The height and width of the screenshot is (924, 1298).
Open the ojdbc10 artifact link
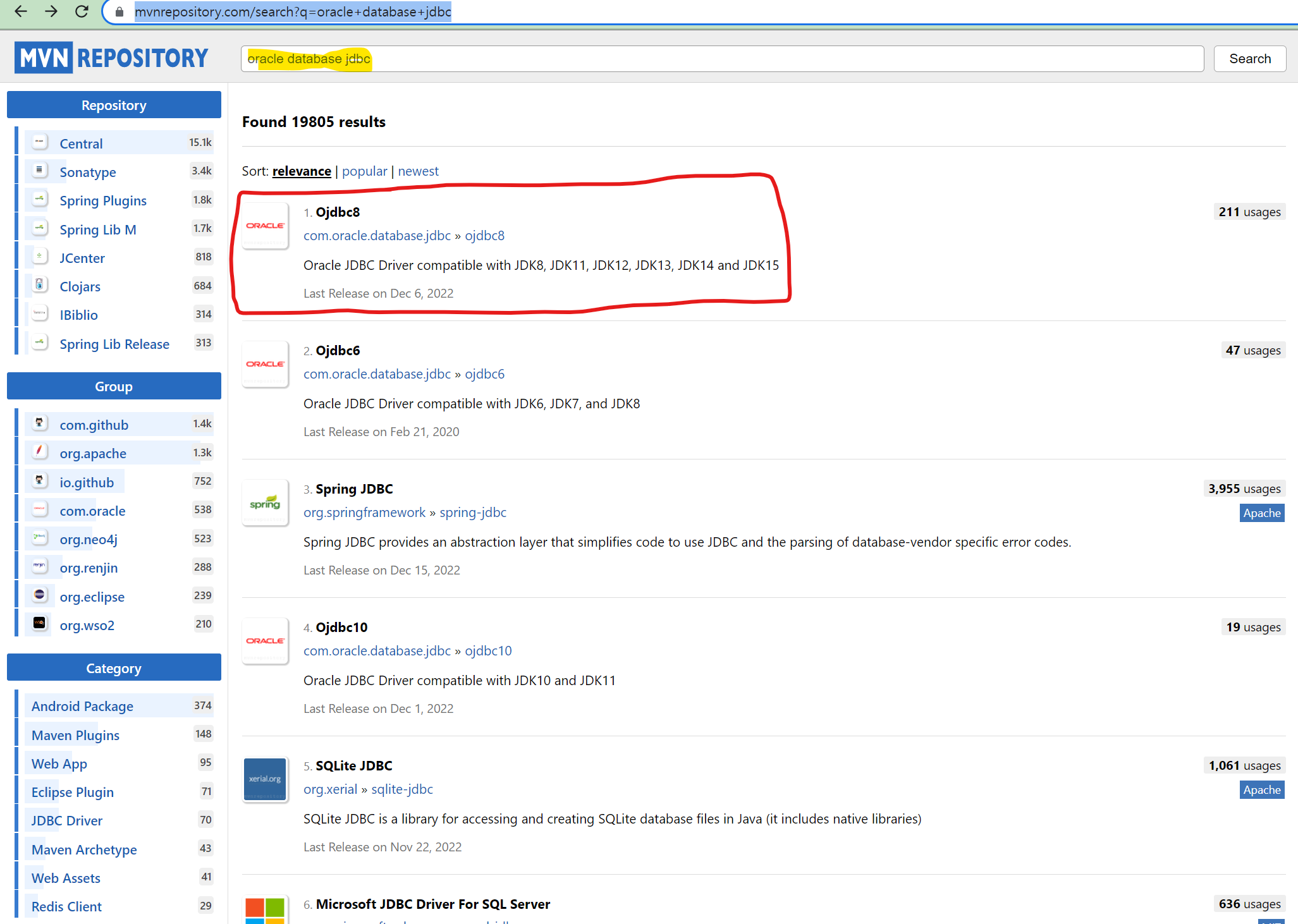click(488, 651)
